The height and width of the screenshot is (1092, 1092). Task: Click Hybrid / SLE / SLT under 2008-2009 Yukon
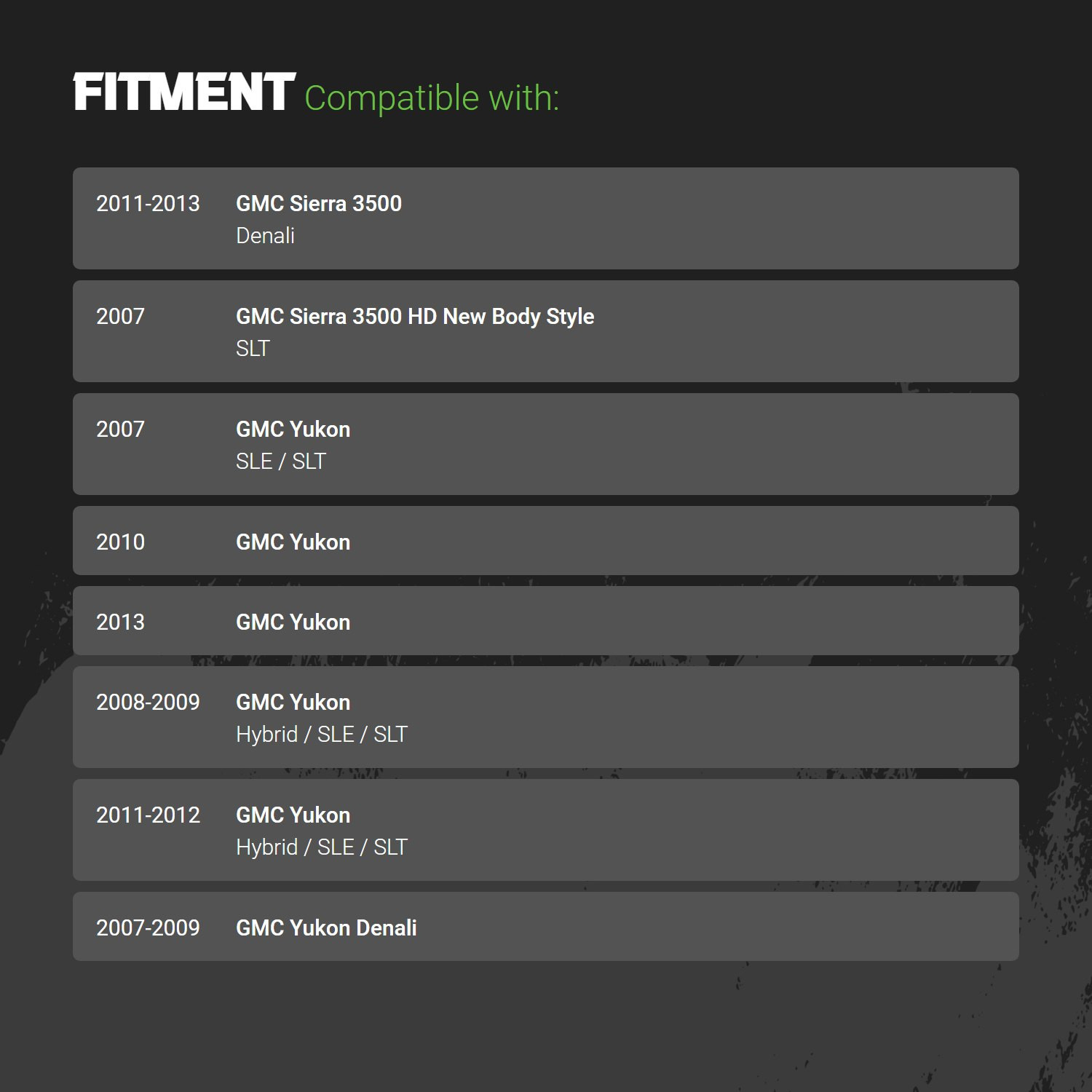(x=322, y=735)
